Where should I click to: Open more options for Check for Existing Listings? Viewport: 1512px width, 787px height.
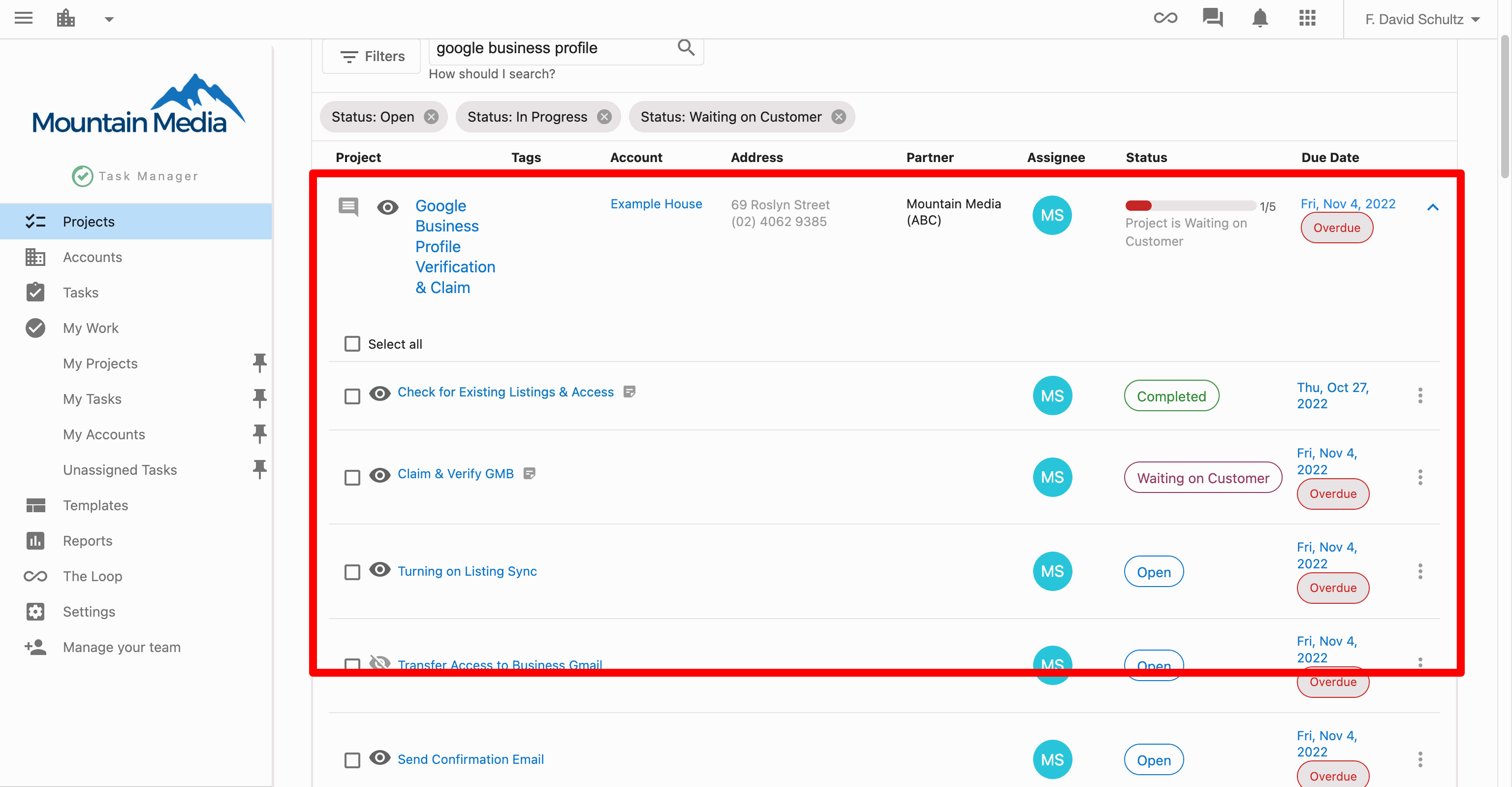tap(1420, 395)
